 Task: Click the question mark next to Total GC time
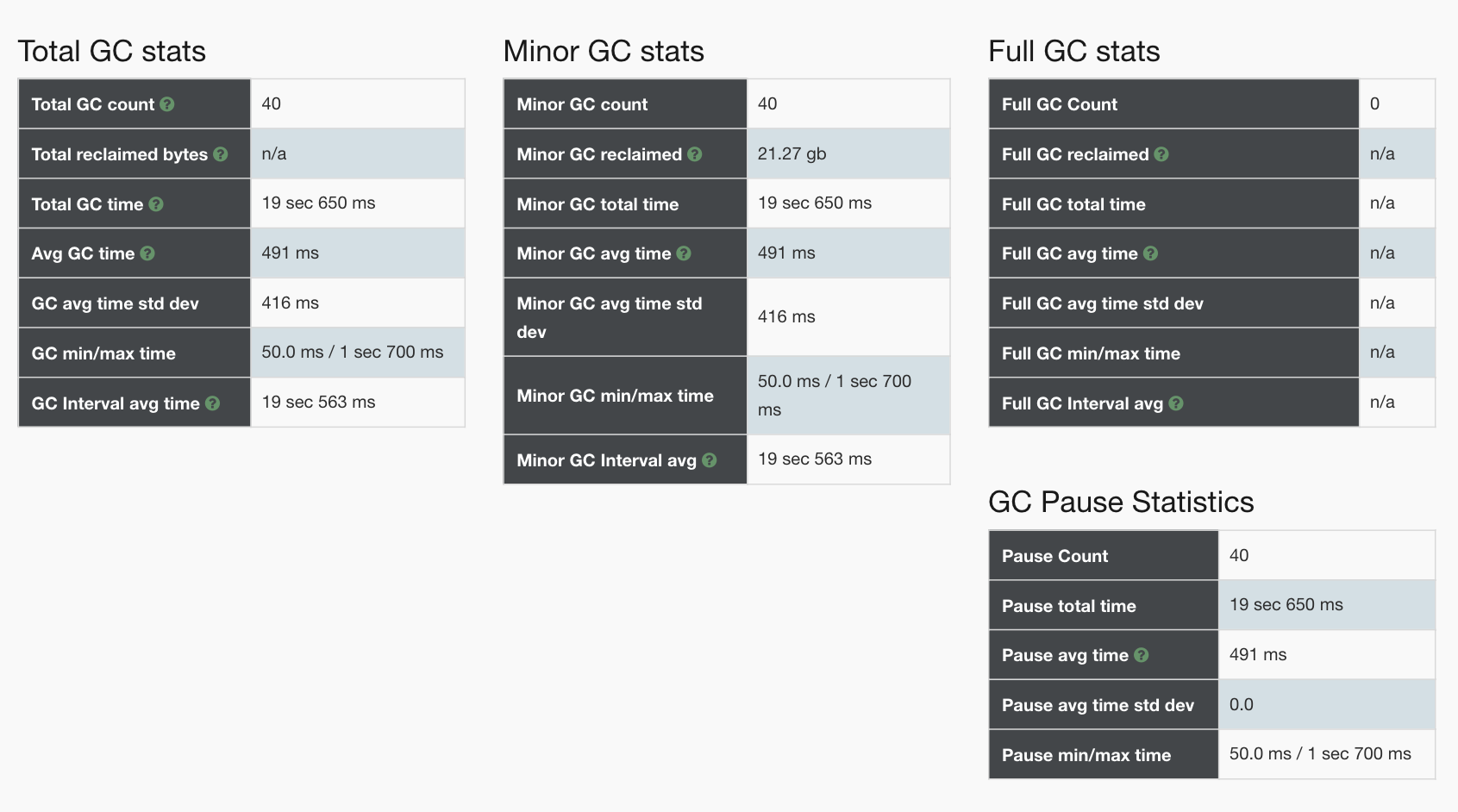click(156, 204)
